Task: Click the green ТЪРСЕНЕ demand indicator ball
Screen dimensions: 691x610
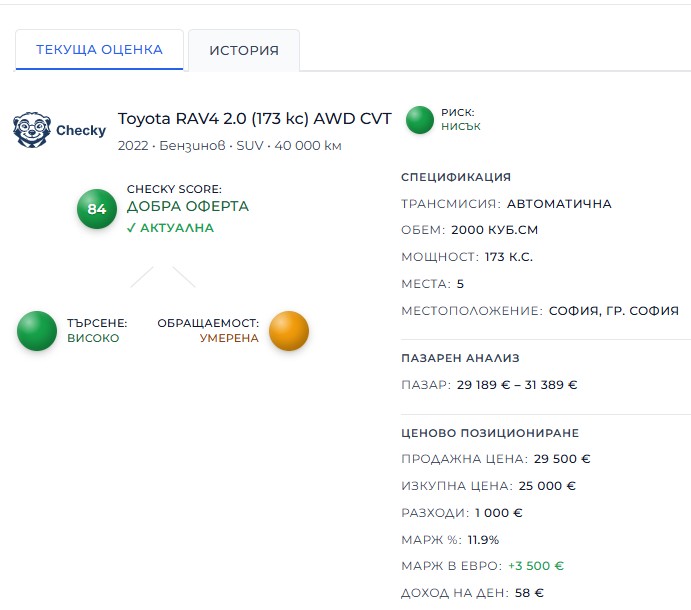Action: pyautogui.click(x=37, y=331)
